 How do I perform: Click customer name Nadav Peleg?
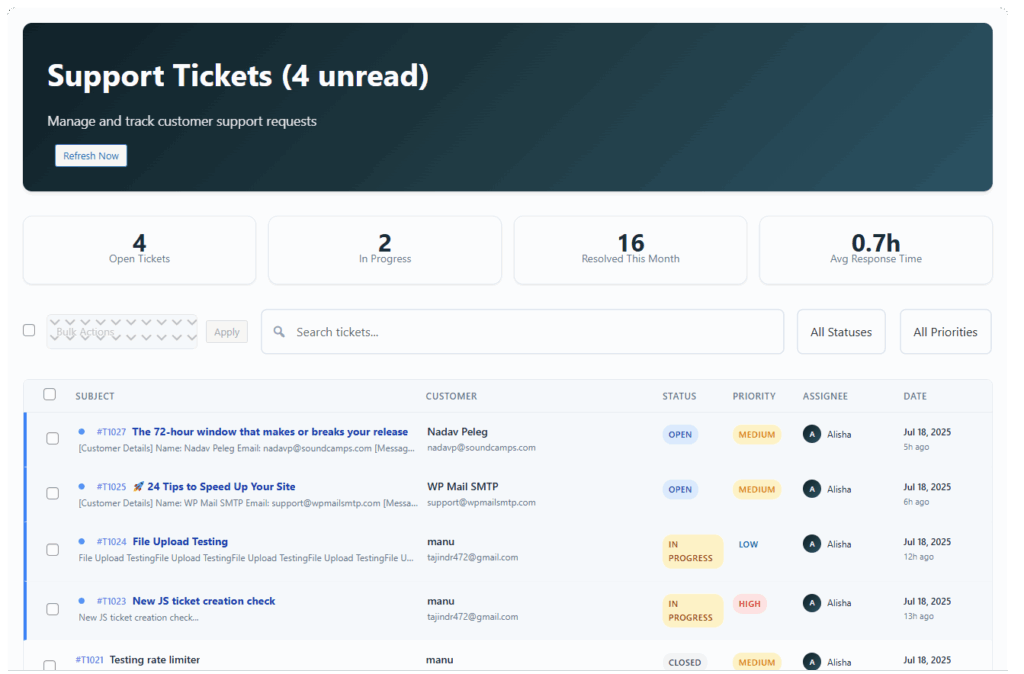tap(457, 432)
